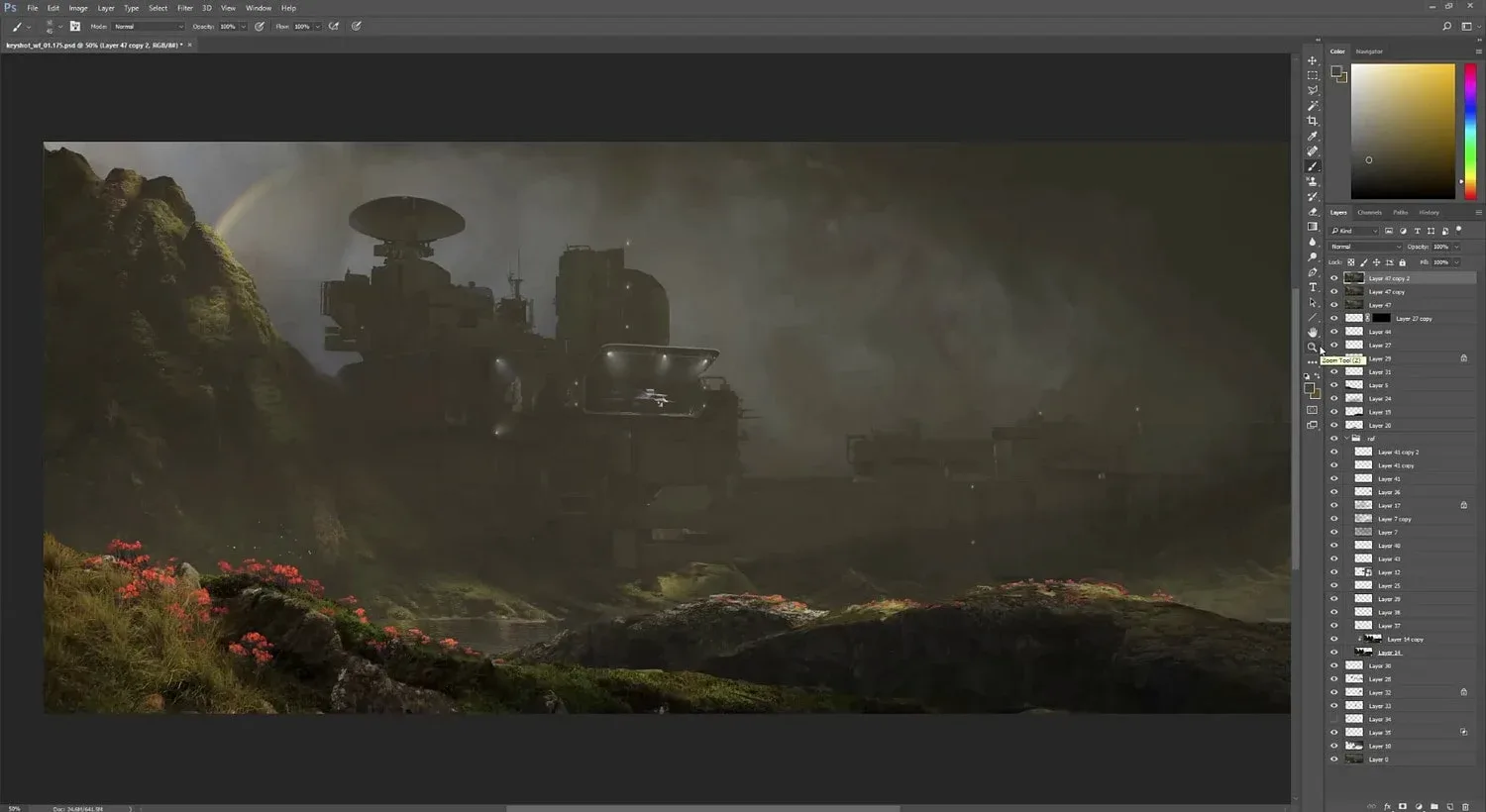
Task: Select the Dodge tool
Action: 1313,257
